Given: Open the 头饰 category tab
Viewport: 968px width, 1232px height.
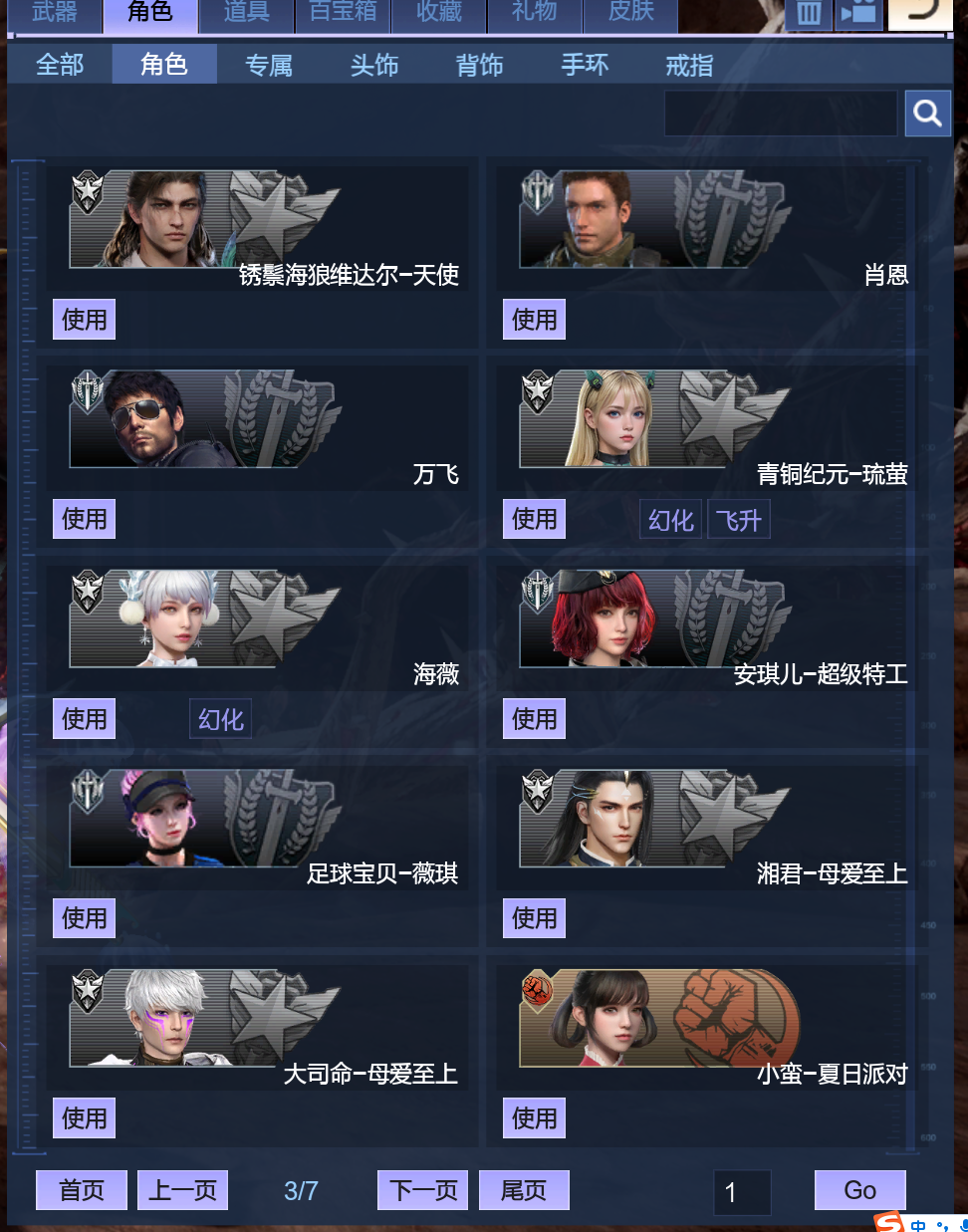Looking at the screenshot, I should pos(374,66).
